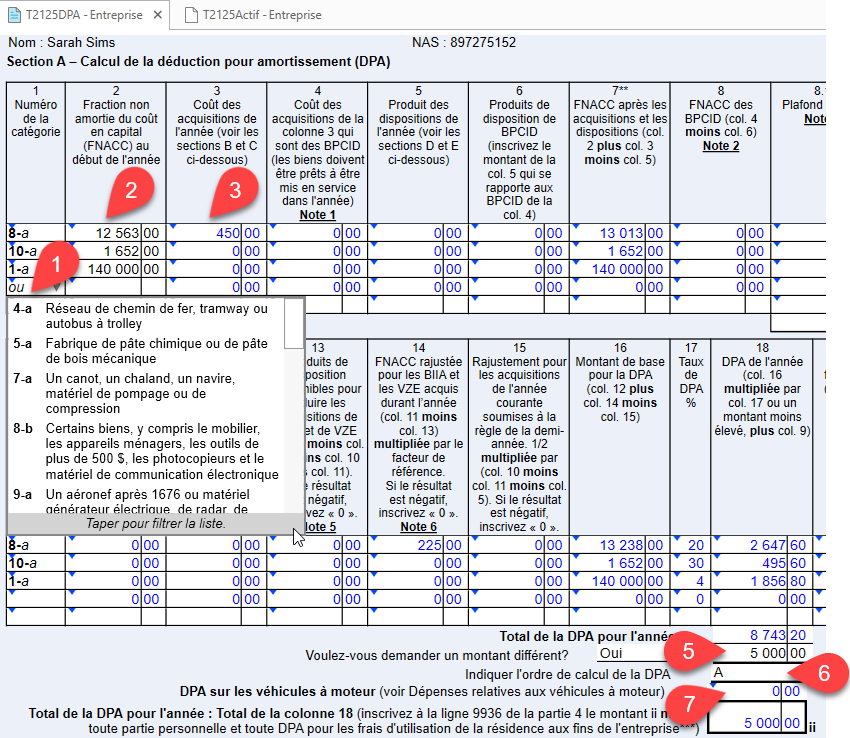
Task: Select category 4-a Réseau de chemin de fer
Action: 145,316
